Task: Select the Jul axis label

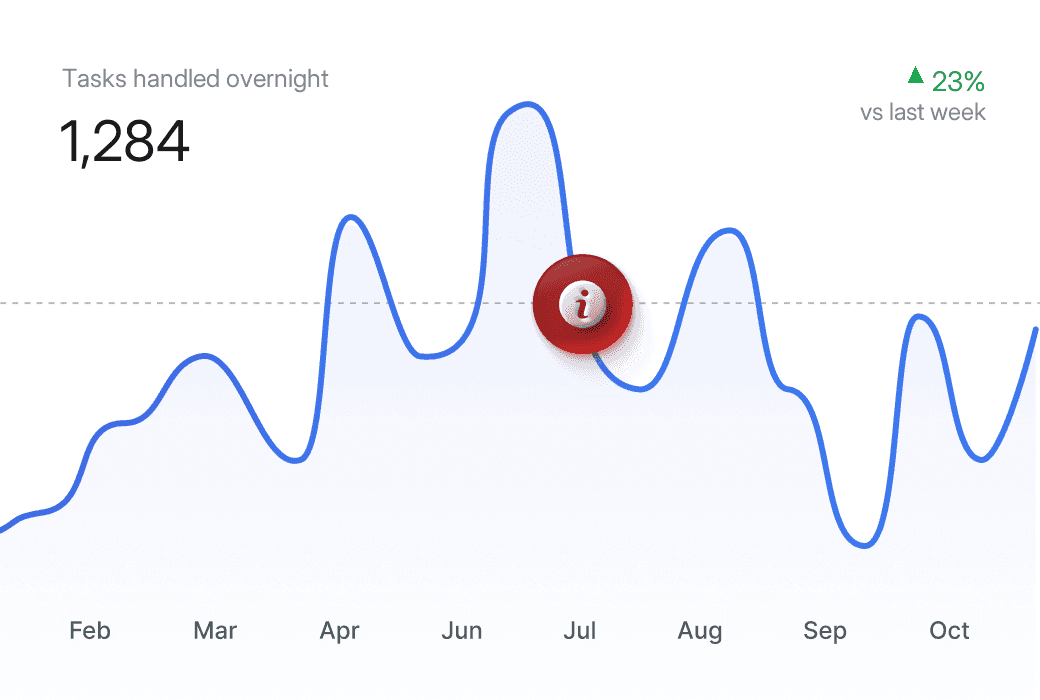Action: (580, 630)
